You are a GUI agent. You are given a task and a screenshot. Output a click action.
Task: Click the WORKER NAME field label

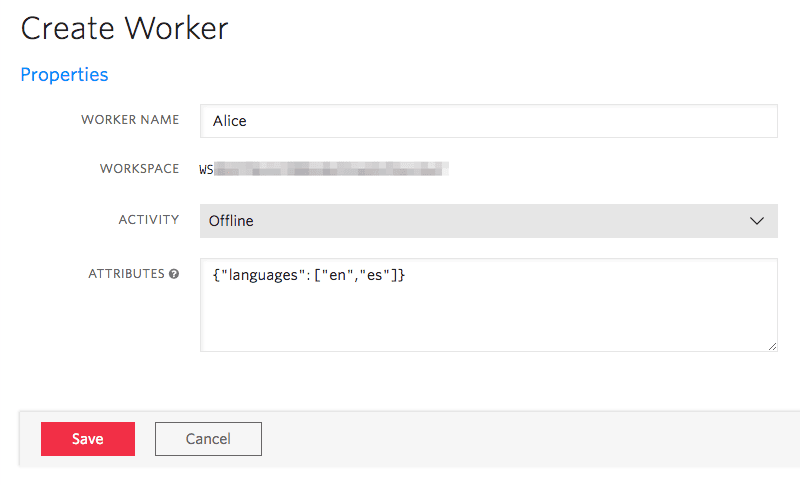click(130, 120)
